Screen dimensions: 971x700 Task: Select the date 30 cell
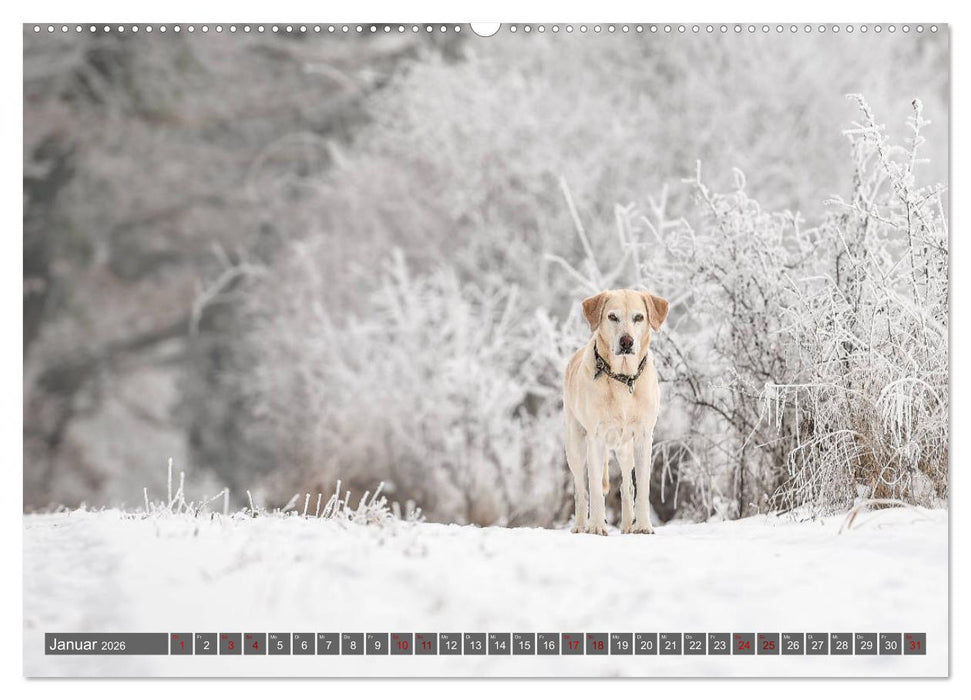click(888, 645)
